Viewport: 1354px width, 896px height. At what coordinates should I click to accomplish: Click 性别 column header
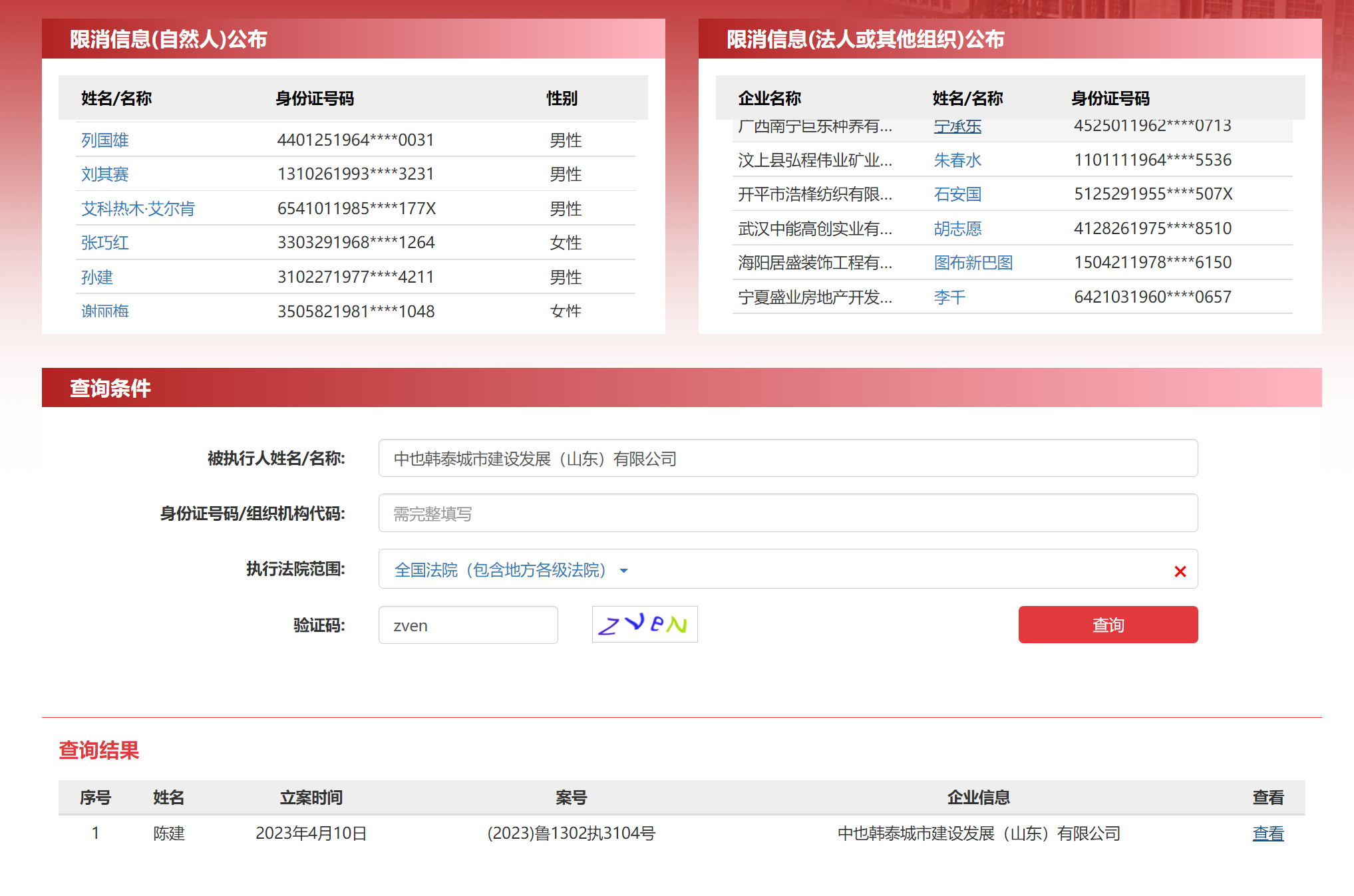click(x=562, y=98)
